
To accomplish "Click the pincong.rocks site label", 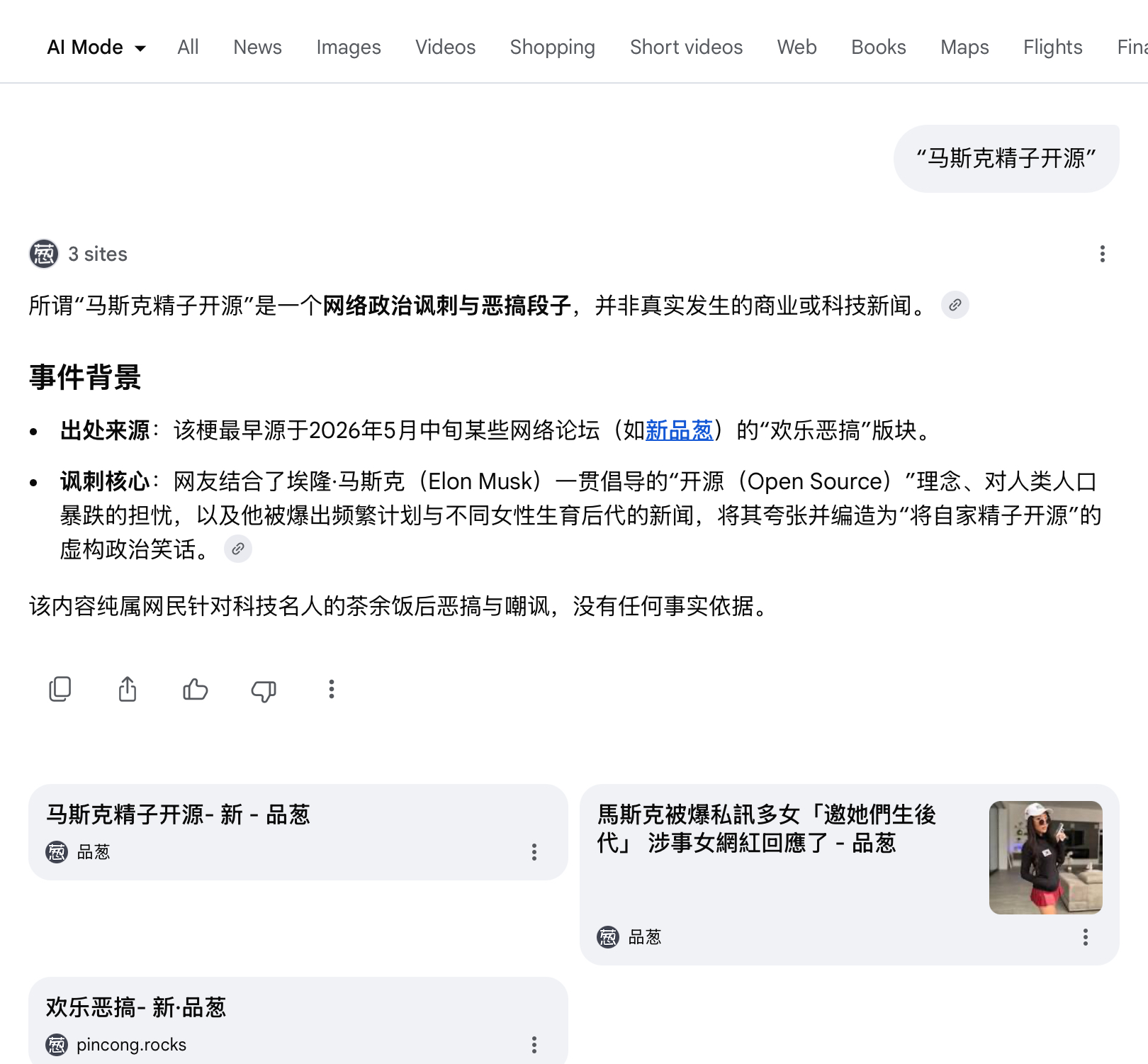I will pyautogui.click(x=131, y=1045).
